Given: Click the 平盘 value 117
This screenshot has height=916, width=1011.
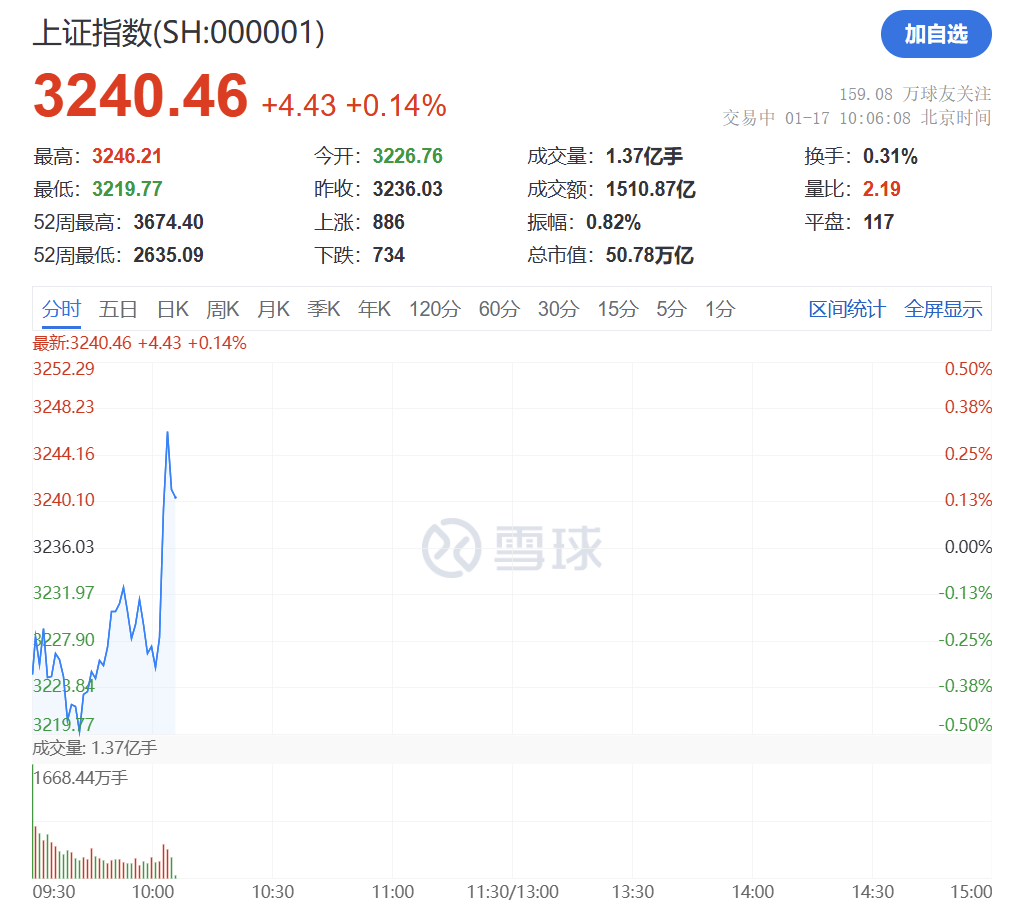Looking at the screenshot, I should 878,222.
